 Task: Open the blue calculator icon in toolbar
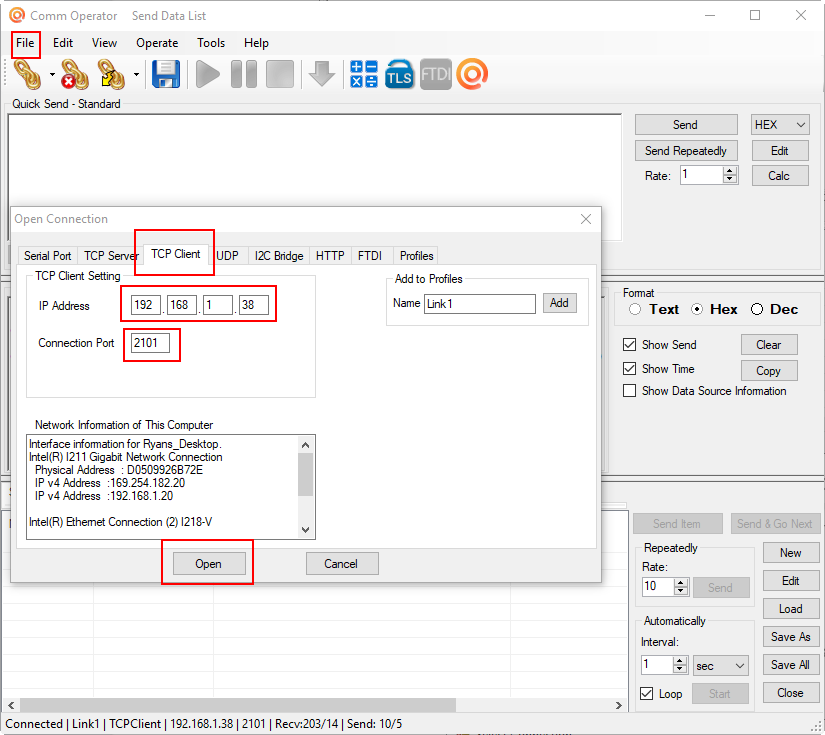click(364, 74)
